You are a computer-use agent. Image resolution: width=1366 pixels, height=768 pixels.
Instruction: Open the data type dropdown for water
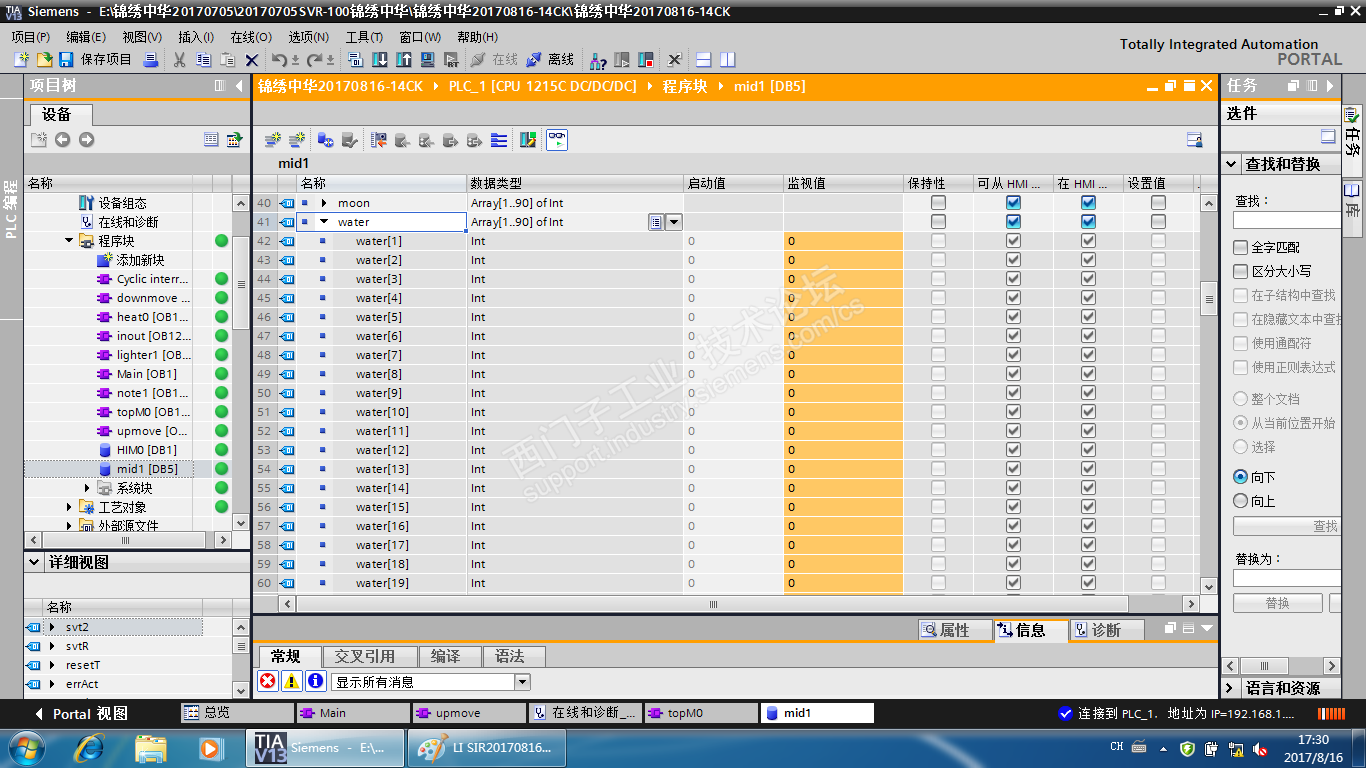674,222
